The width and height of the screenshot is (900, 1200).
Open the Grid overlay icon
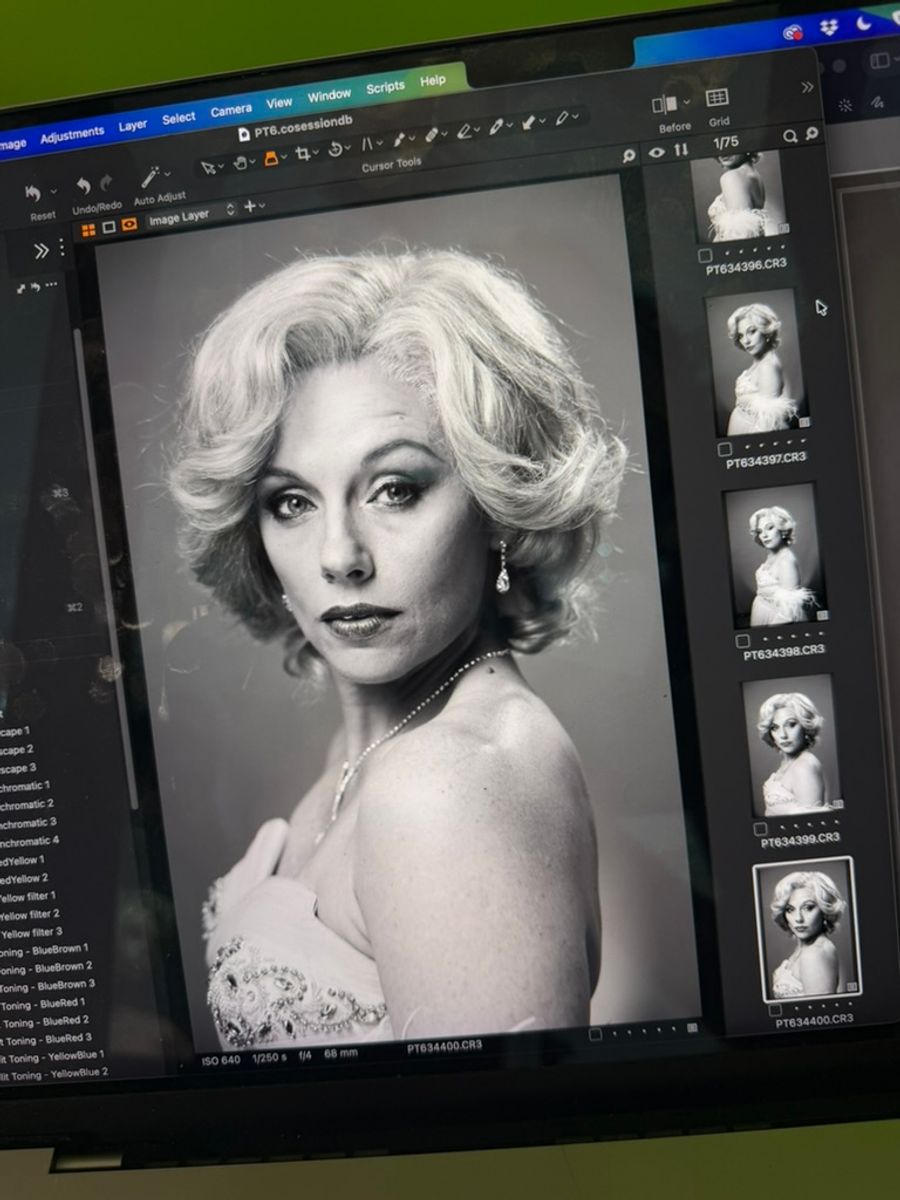(x=717, y=98)
